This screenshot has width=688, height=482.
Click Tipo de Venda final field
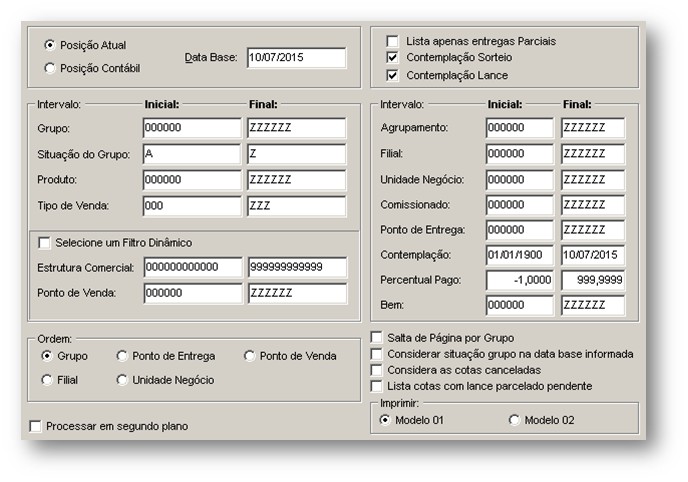pos(297,206)
